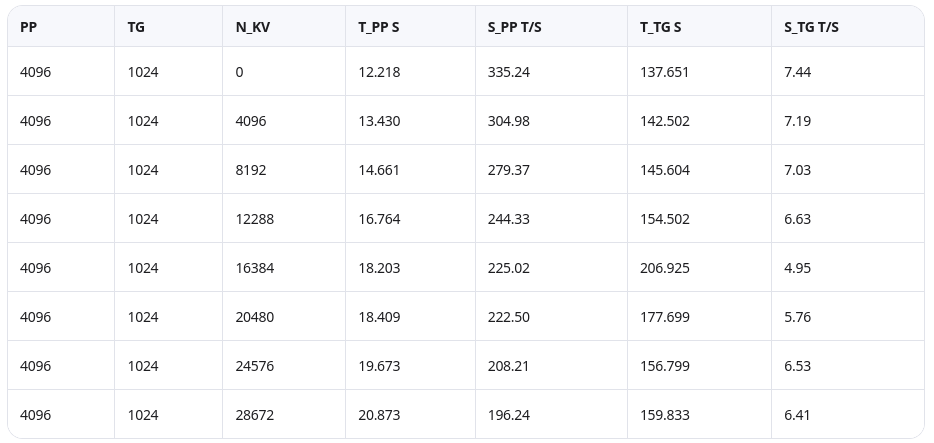Click the T_PP S column header
Screen dimensions: 934x443
(x=379, y=27)
